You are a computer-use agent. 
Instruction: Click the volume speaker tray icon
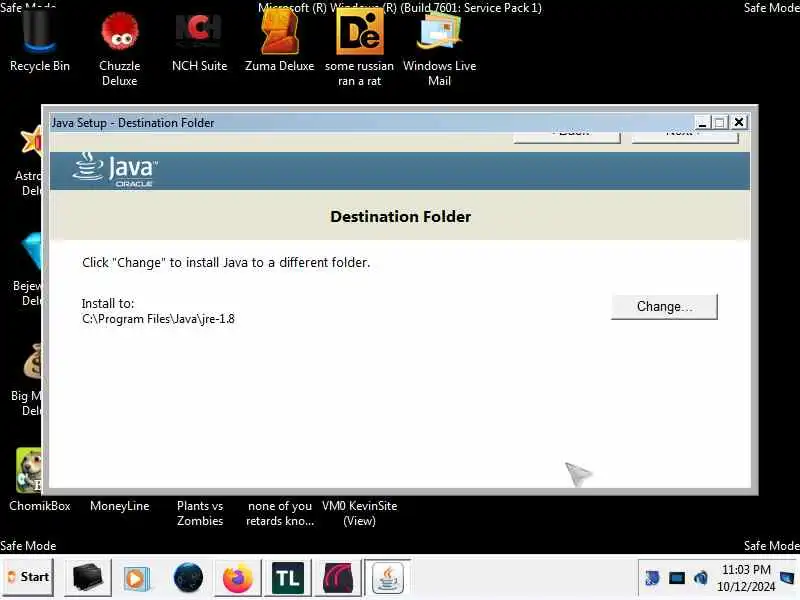[x=701, y=578]
